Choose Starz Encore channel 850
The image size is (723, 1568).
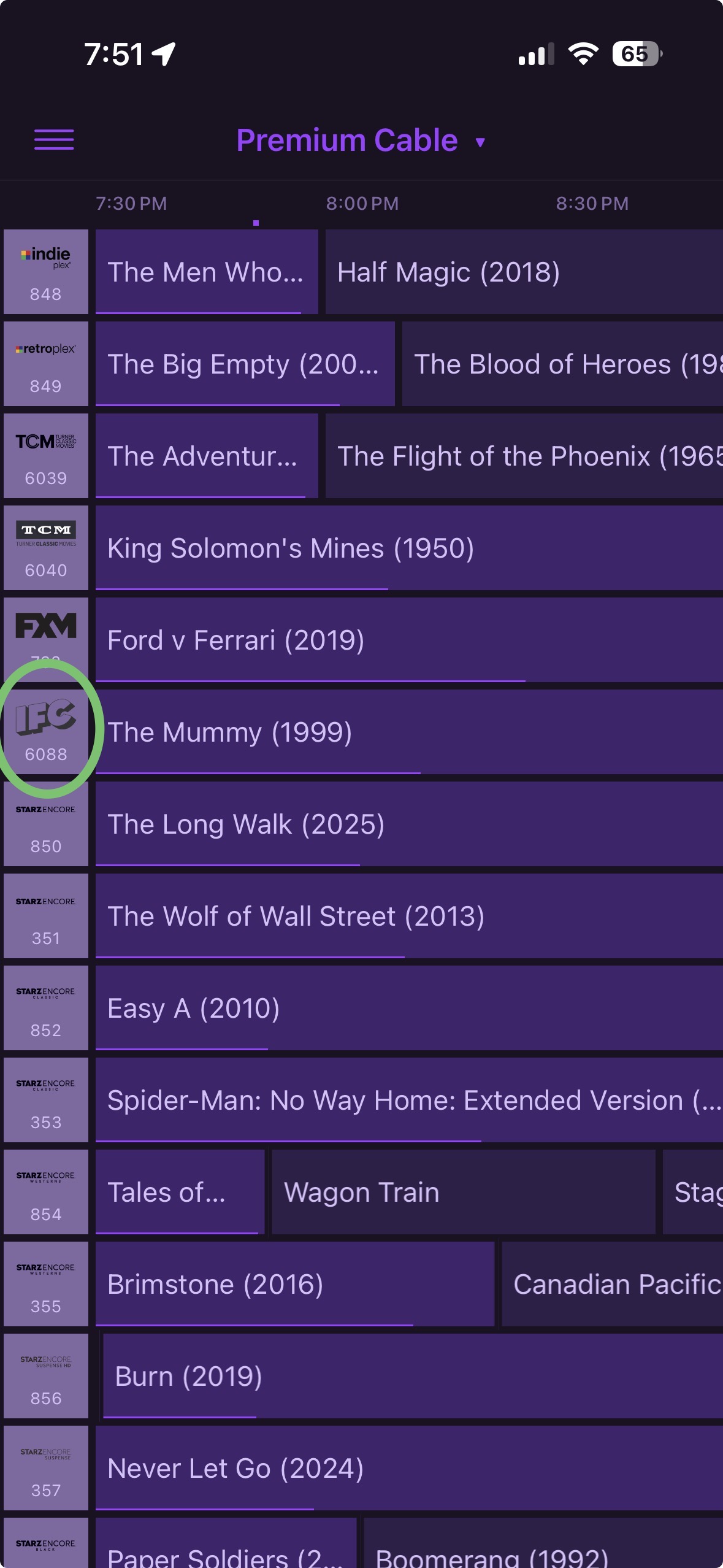pos(46,824)
